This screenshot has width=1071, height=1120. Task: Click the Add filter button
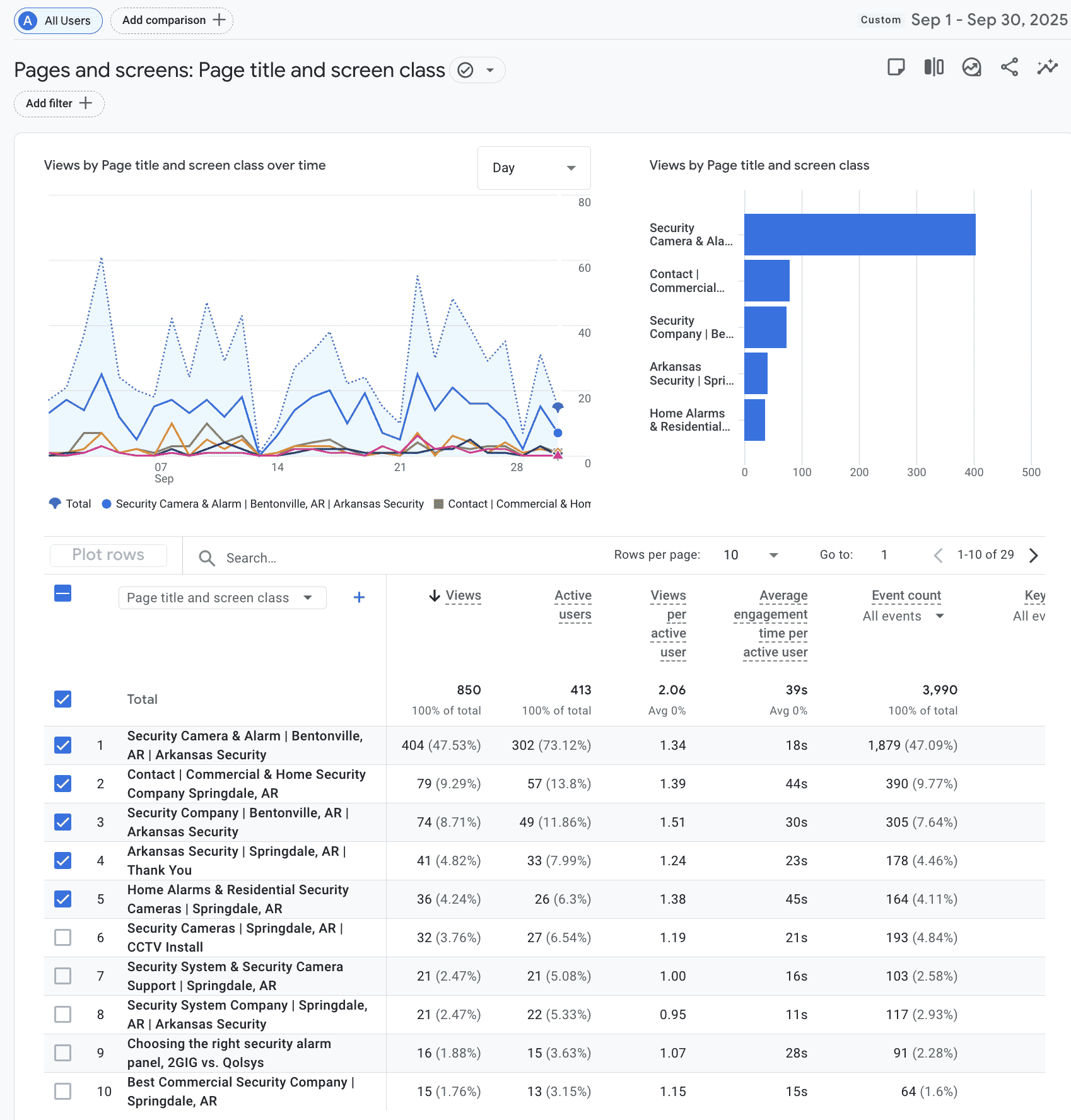pyautogui.click(x=59, y=103)
